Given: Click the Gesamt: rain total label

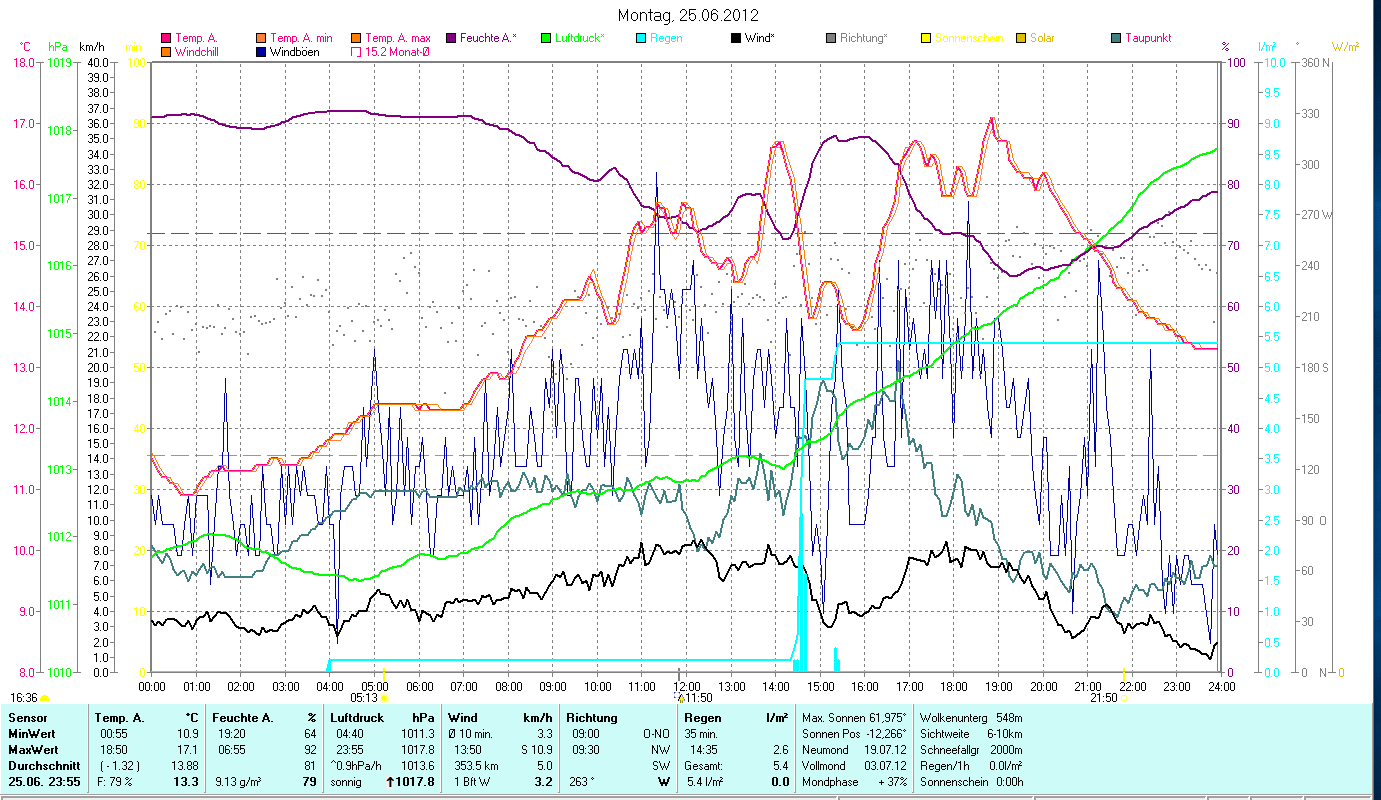Looking at the screenshot, I should click(704, 766).
